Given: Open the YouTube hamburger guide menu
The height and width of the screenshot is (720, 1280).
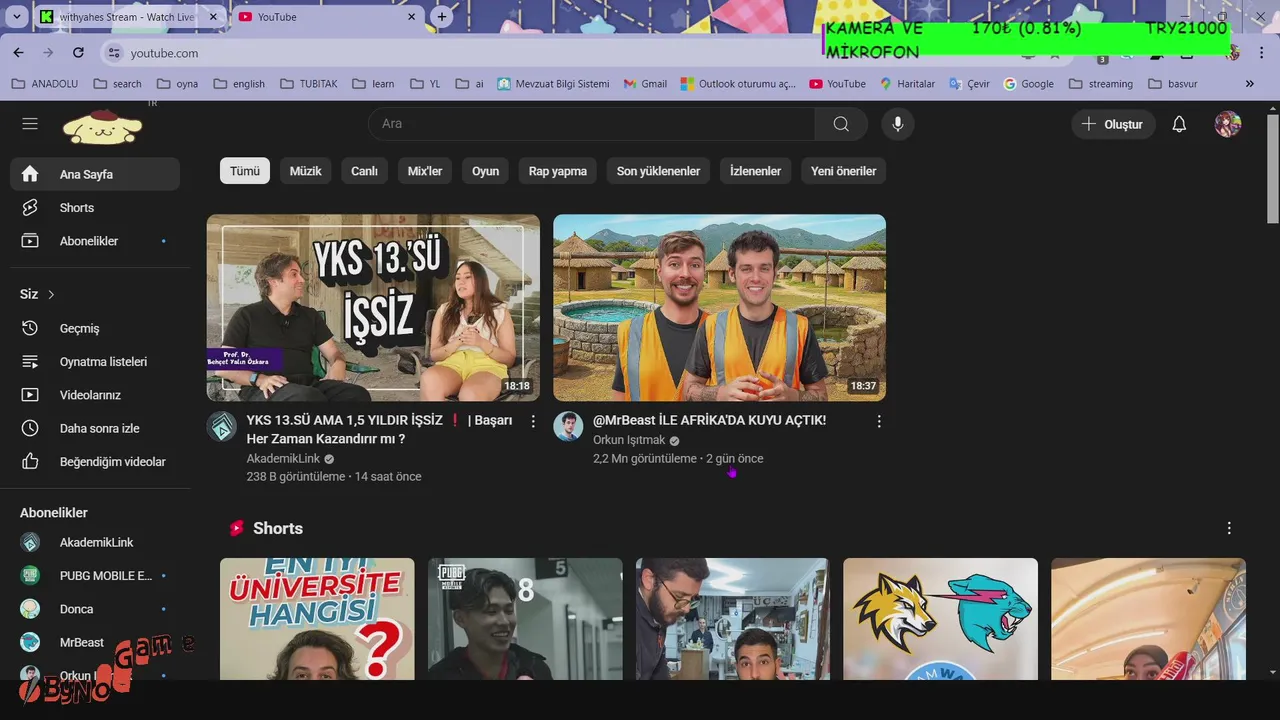Looking at the screenshot, I should click(x=30, y=124).
